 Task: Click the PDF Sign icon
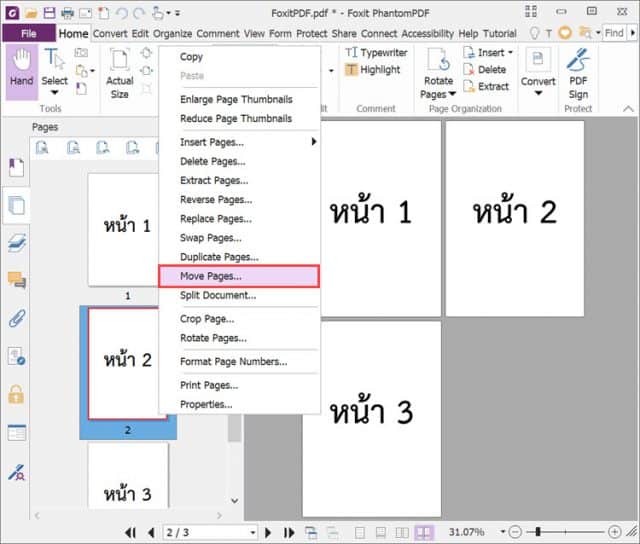tap(578, 70)
